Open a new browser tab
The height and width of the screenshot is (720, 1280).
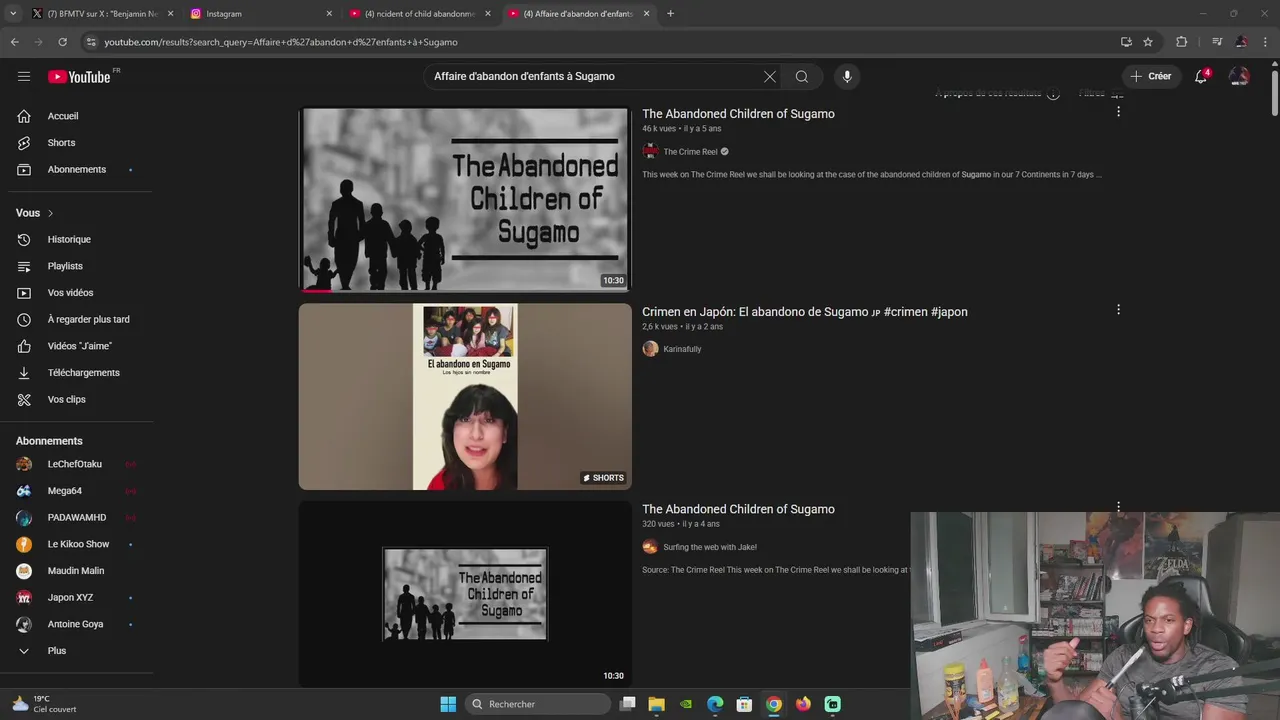pyautogui.click(x=670, y=14)
